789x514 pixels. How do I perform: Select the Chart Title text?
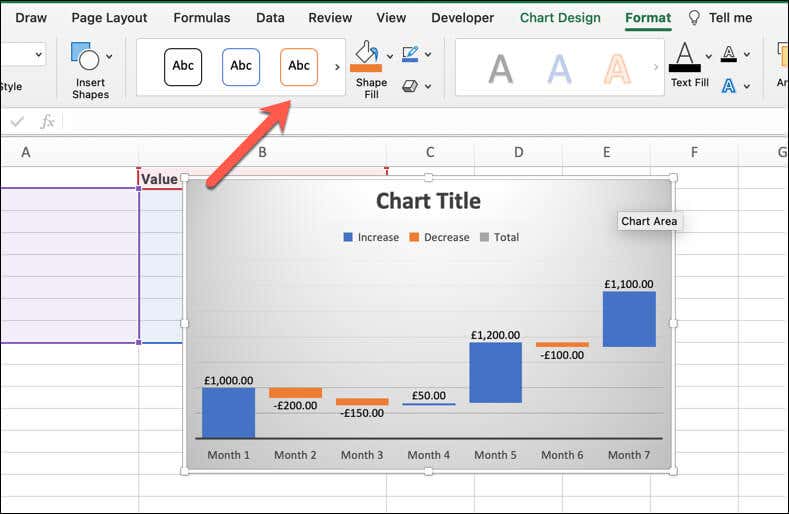tap(428, 201)
